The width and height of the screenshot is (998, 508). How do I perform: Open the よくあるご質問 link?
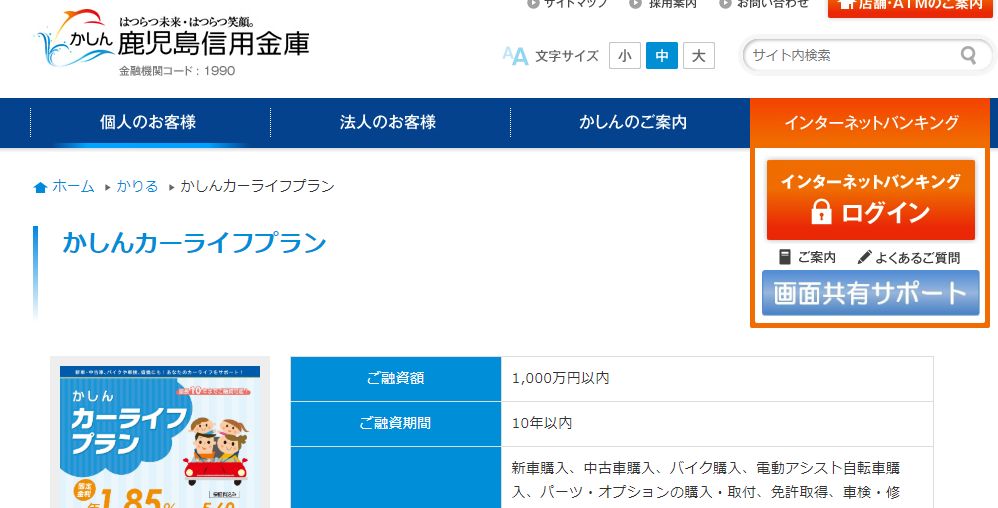click(x=909, y=257)
